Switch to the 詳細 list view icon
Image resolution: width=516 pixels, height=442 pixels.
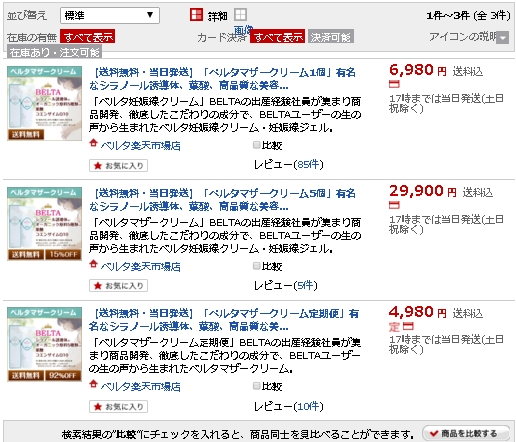coord(196,15)
